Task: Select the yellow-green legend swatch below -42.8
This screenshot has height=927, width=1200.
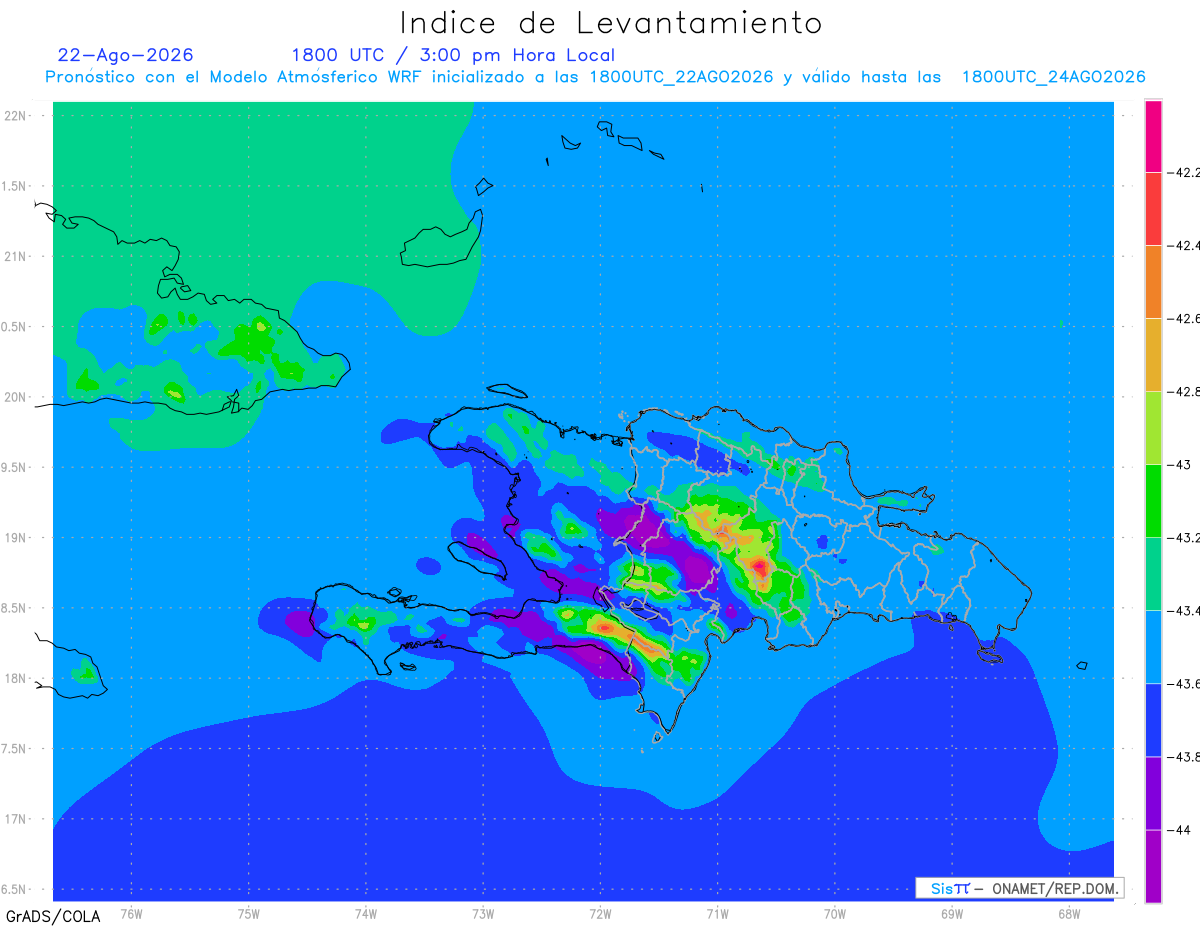Action: coord(1153,428)
